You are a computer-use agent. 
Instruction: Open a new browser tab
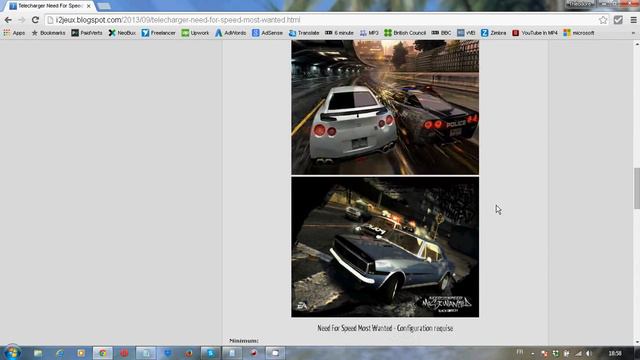[x=104, y=6]
